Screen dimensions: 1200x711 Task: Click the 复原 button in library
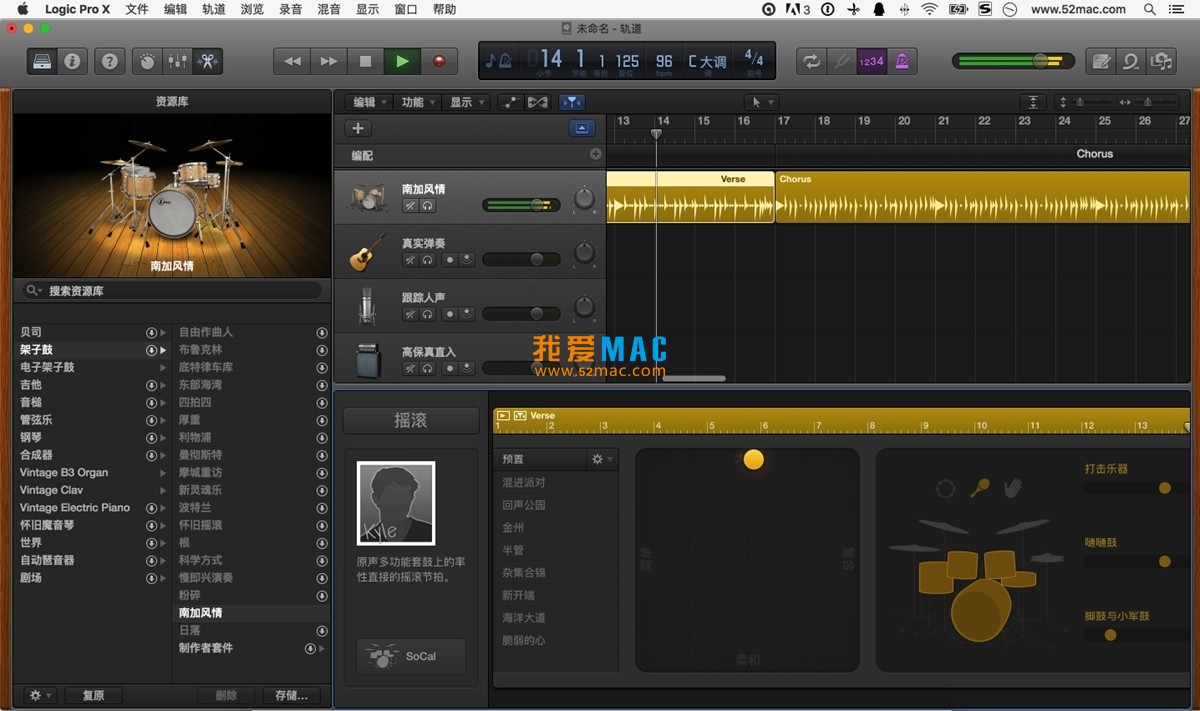pyautogui.click(x=93, y=695)
